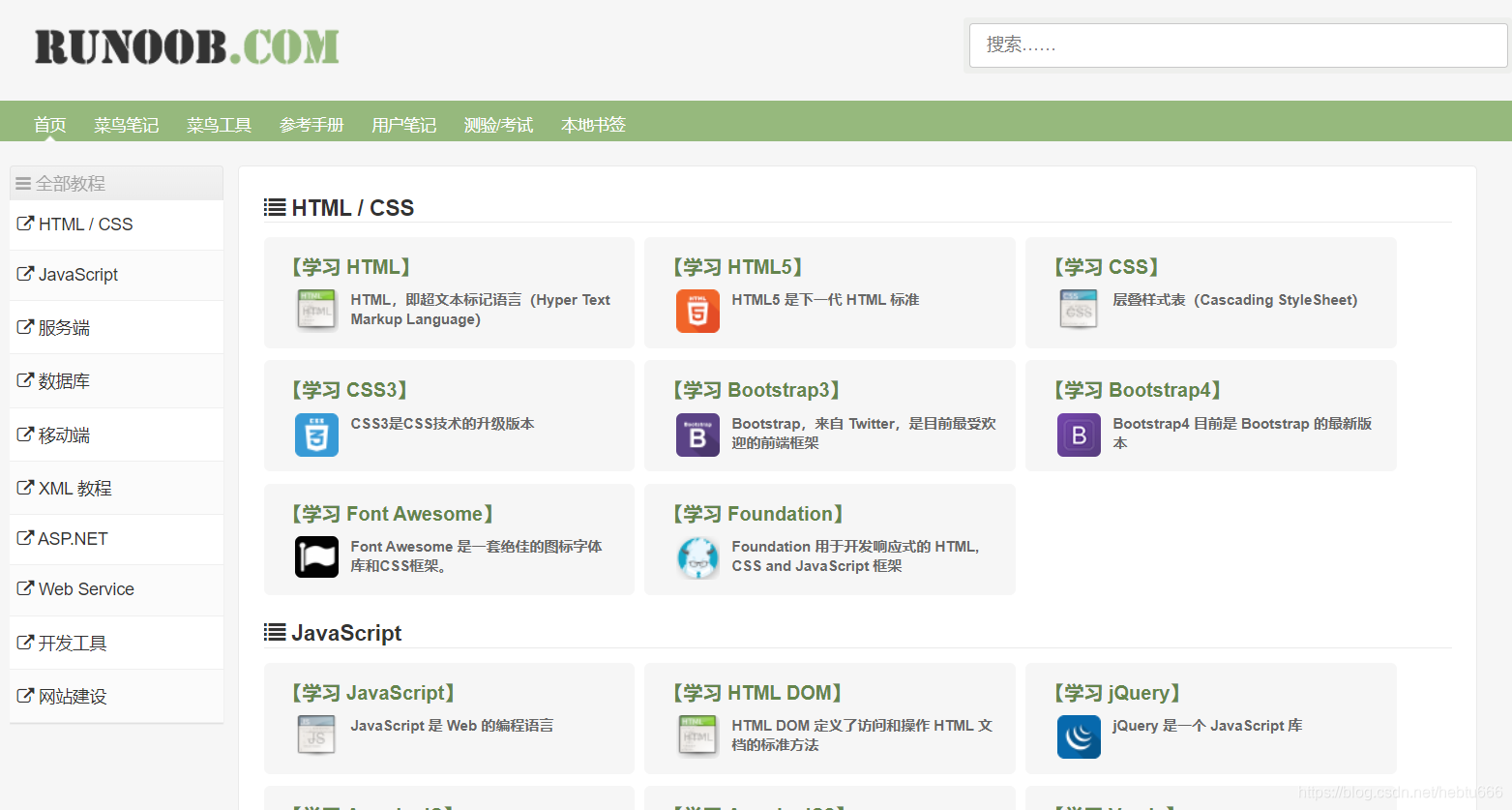Click the Font Awesome 是一套绝佳的图标字体 description
This screenshot has width=1512, height=810.
pyautogui.click(x=476, y=556)
